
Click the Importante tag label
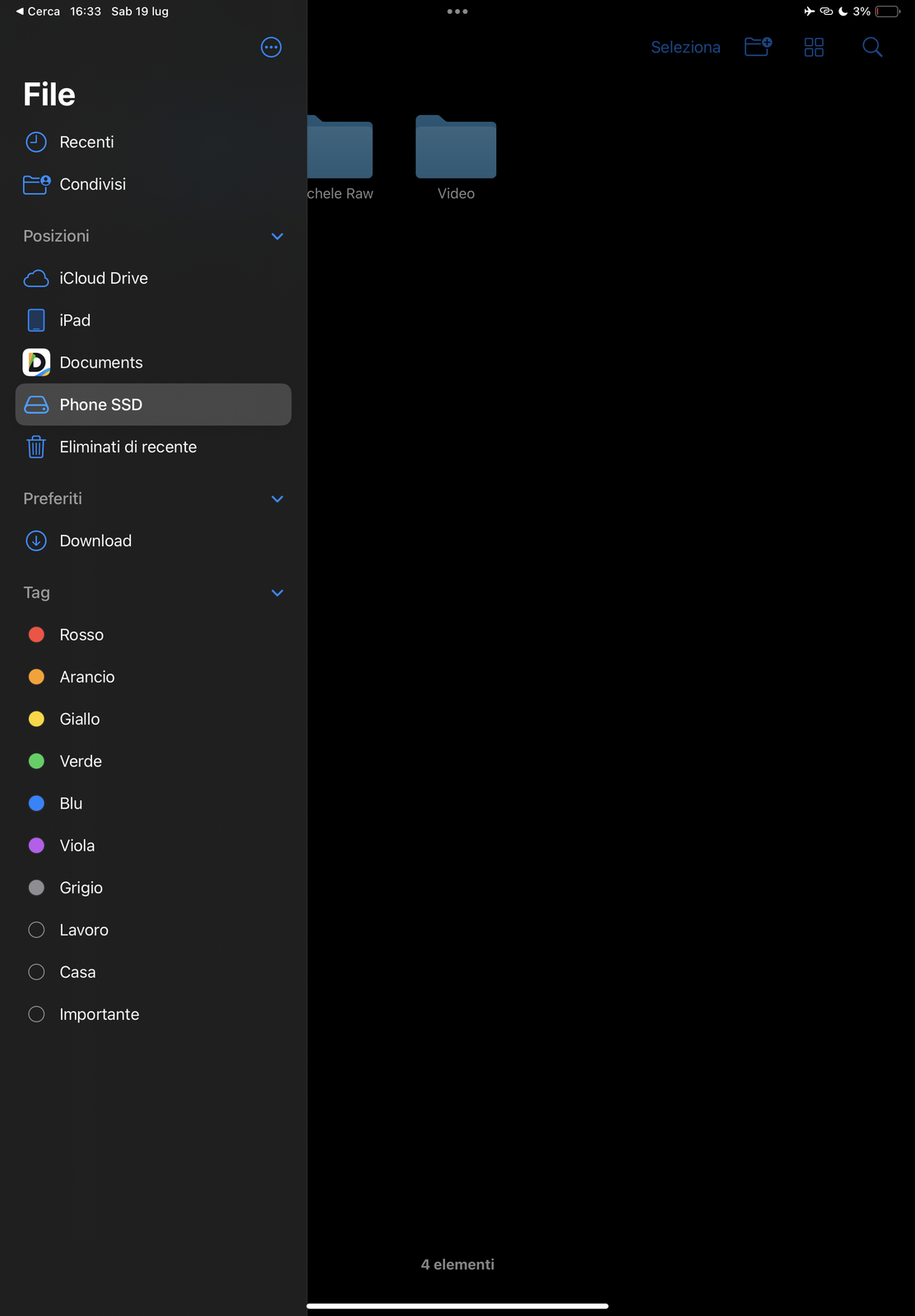pyautogui.click(x=100, y=1014)
